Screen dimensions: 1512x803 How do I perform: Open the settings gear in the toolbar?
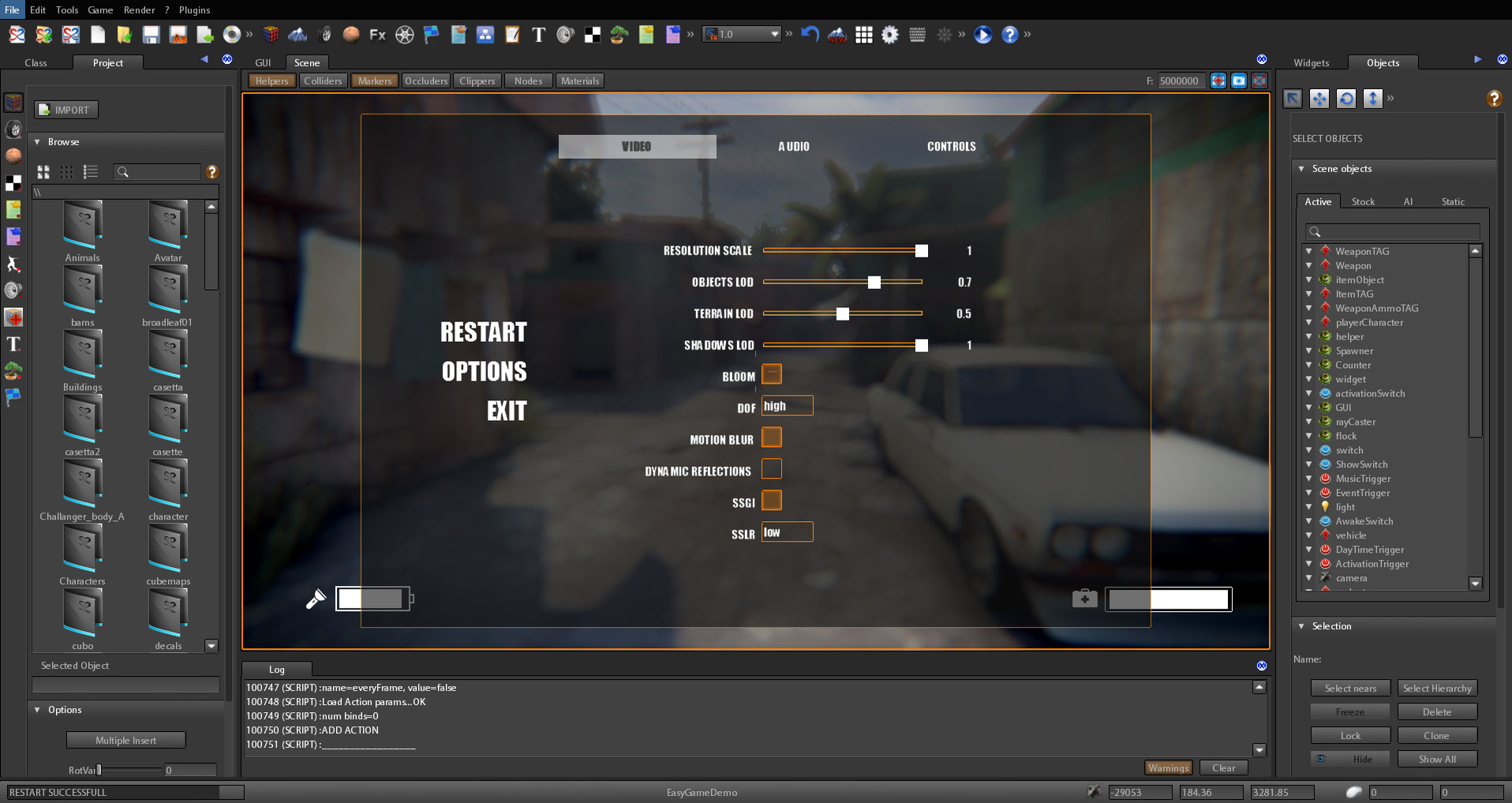890,35
